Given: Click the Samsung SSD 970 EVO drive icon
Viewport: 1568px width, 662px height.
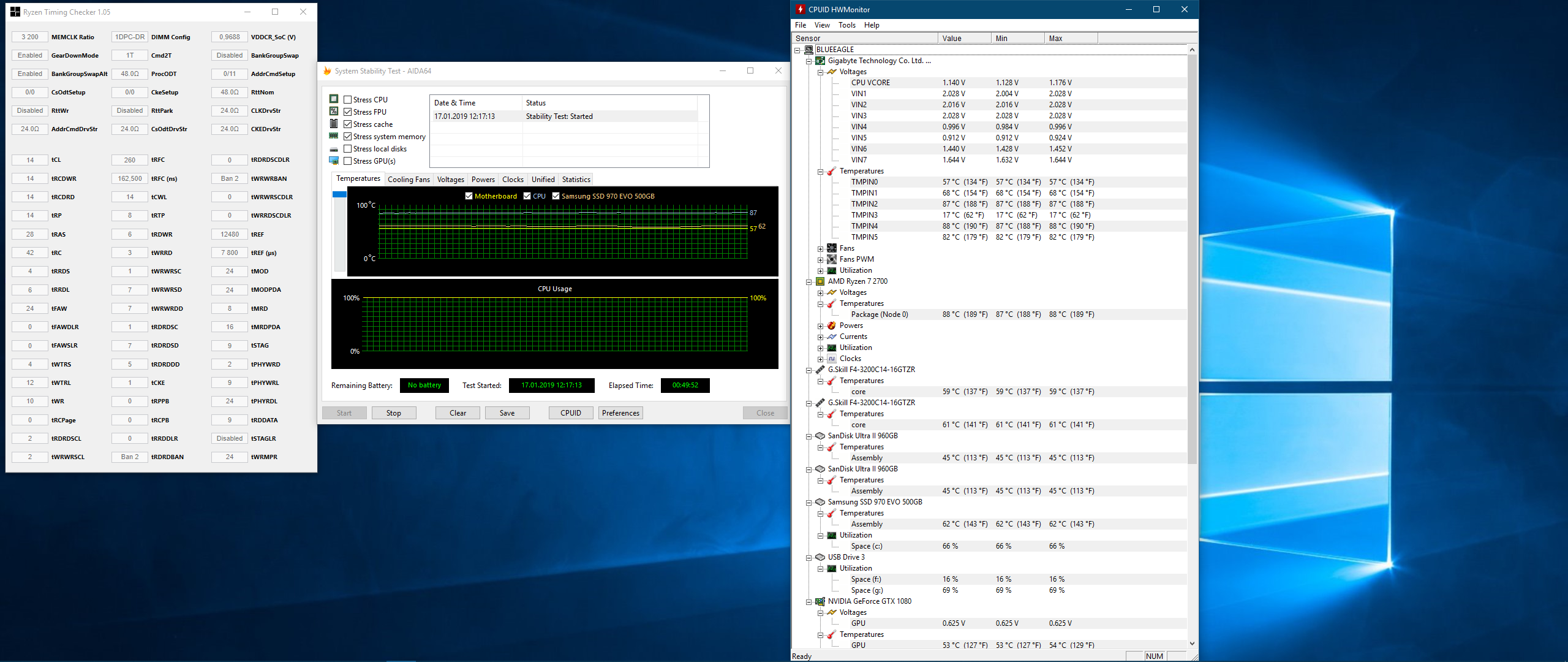Looking at the screenshot, I should pyautogui.click(x=820, y=502).
